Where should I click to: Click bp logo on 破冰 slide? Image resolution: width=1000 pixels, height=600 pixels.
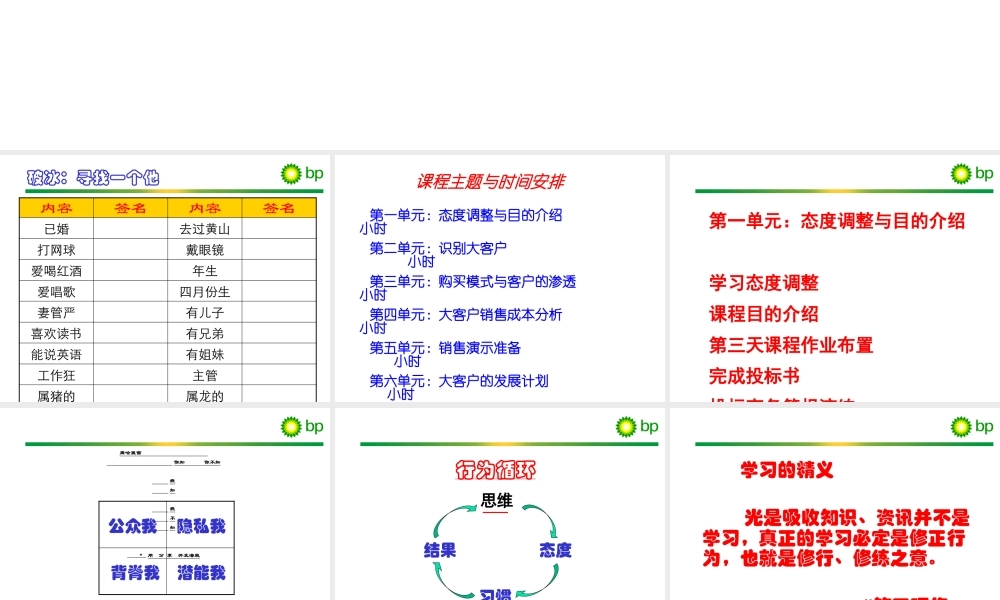[302, 173]
